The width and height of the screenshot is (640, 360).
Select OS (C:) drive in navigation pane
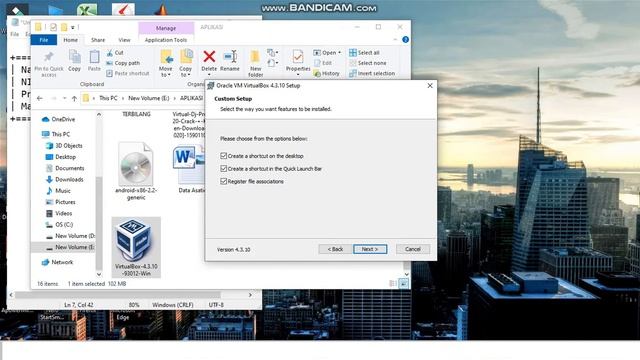(x=59, y=225)
